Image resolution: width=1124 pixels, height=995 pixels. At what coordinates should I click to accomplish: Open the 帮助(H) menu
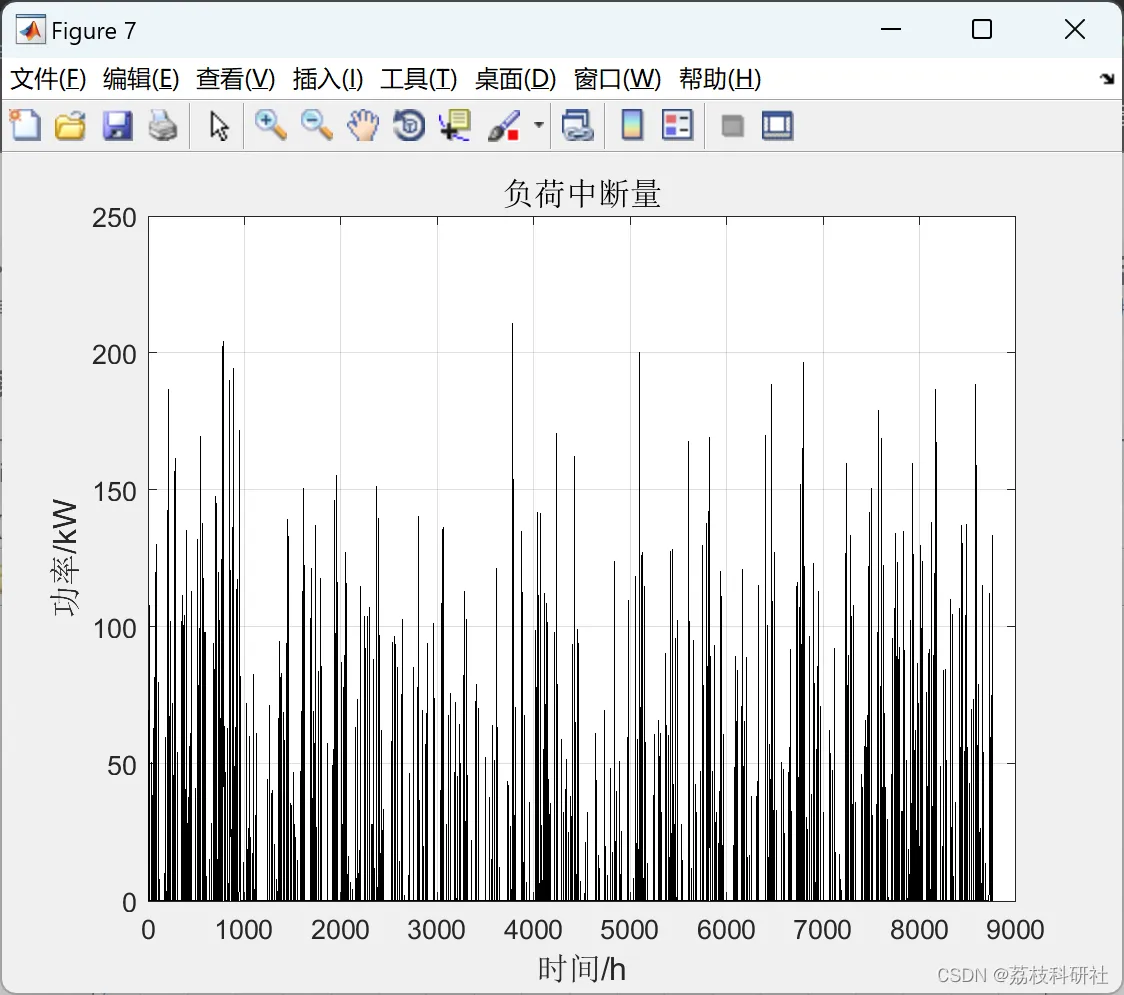tap(720, 79)
